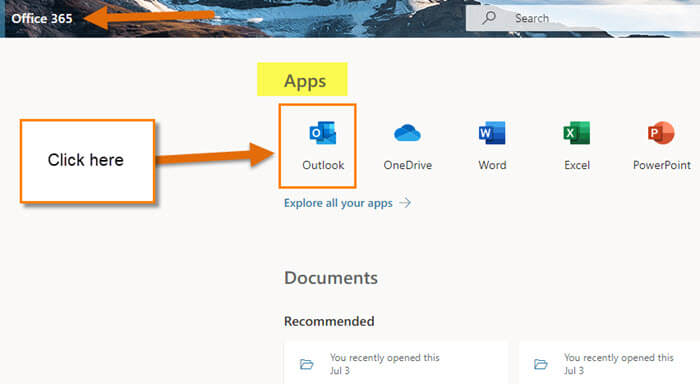Open the OneDrive cloud icon

pos(407,133)
